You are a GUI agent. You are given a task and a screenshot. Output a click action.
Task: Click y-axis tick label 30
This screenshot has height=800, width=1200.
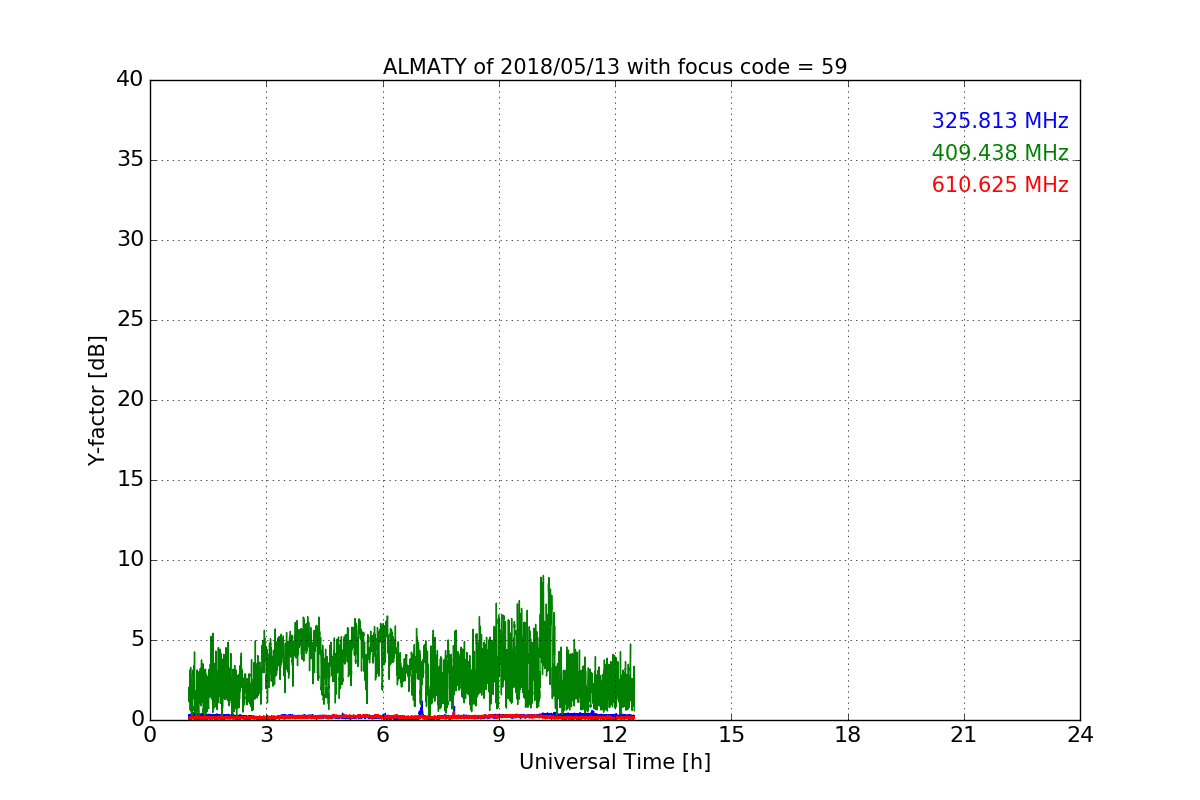coord(130,240)
